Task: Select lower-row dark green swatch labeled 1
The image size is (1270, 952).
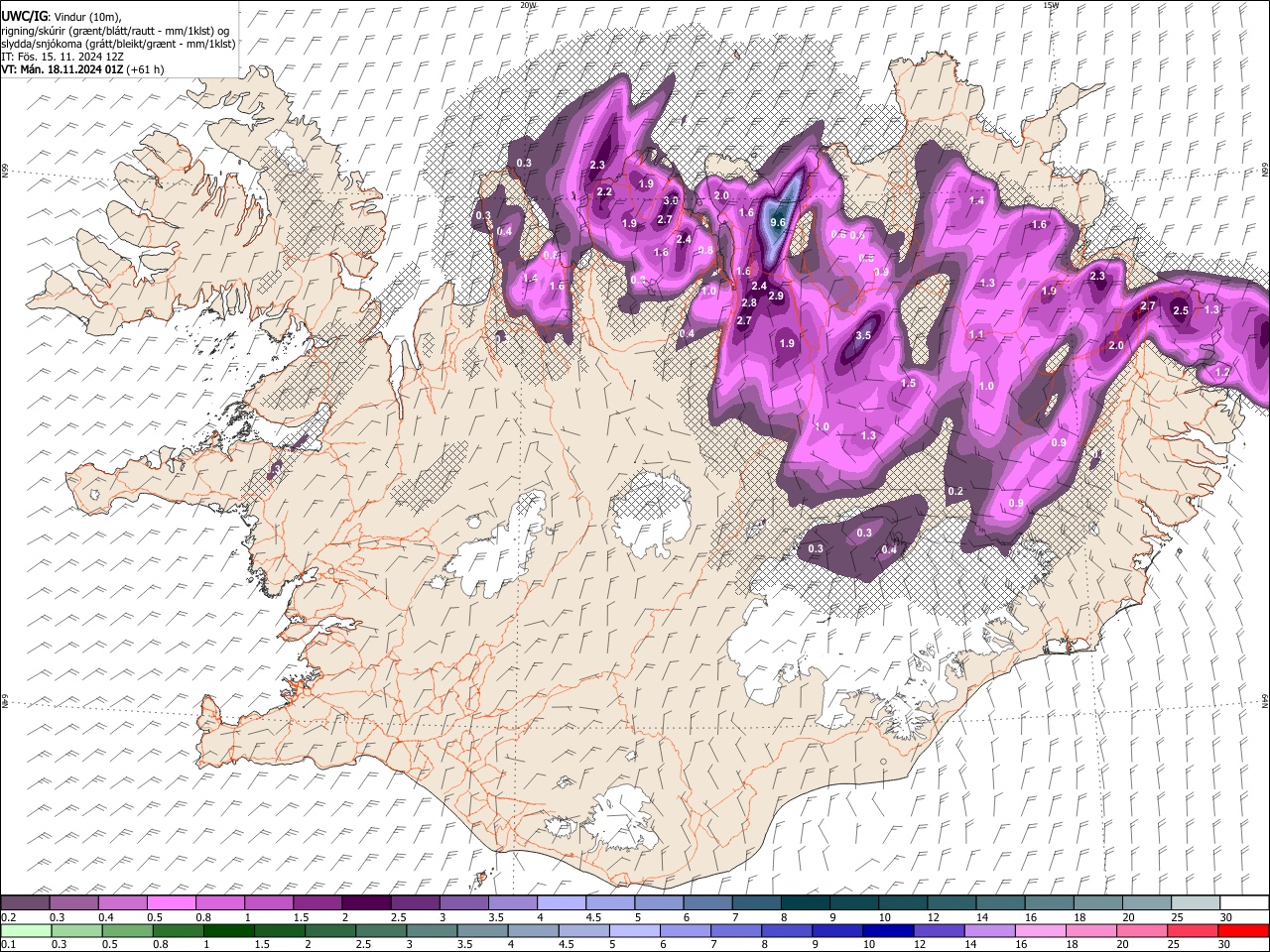Action: [229, 930]
